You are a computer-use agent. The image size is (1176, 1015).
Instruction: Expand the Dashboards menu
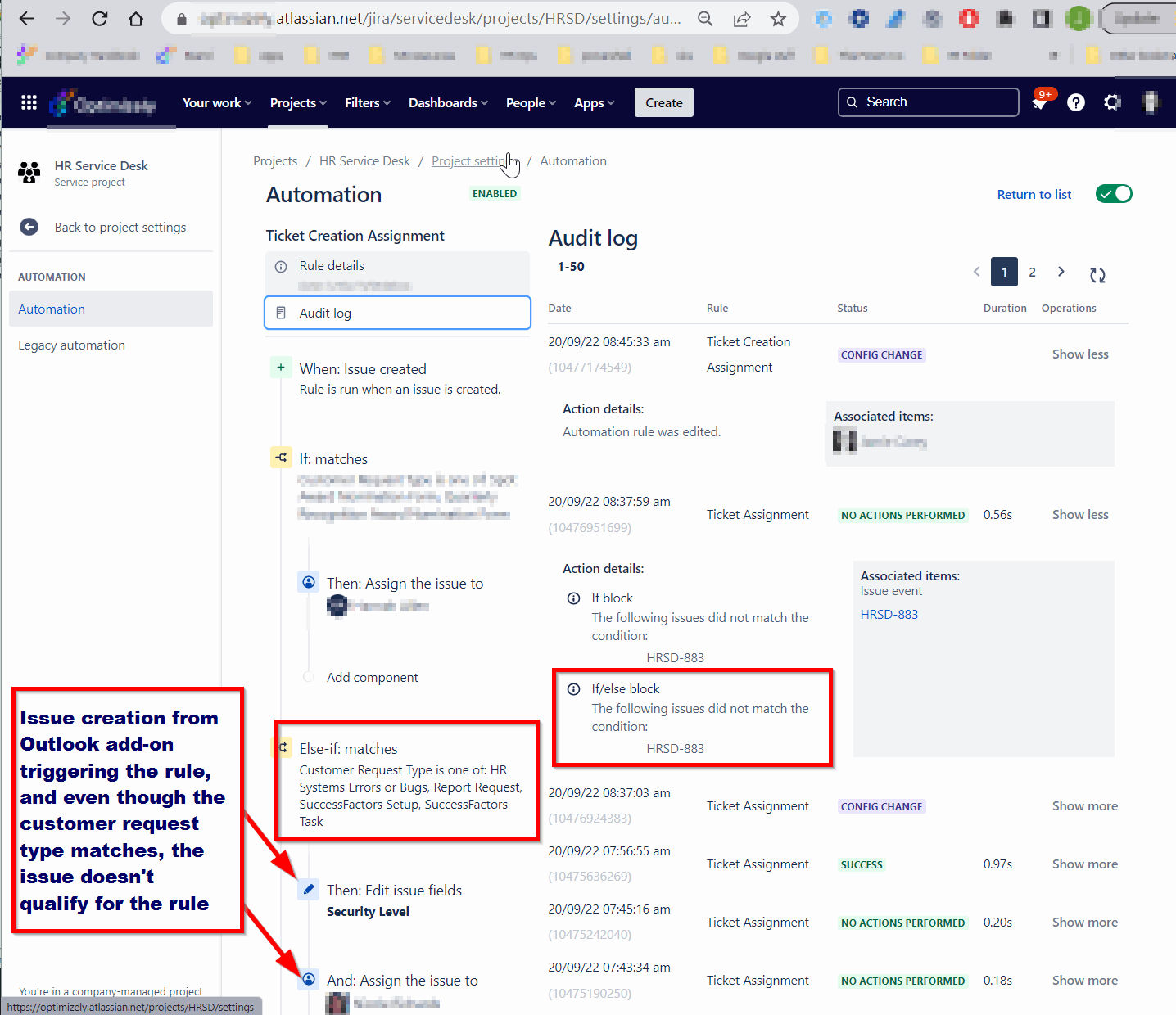point(448,102)
